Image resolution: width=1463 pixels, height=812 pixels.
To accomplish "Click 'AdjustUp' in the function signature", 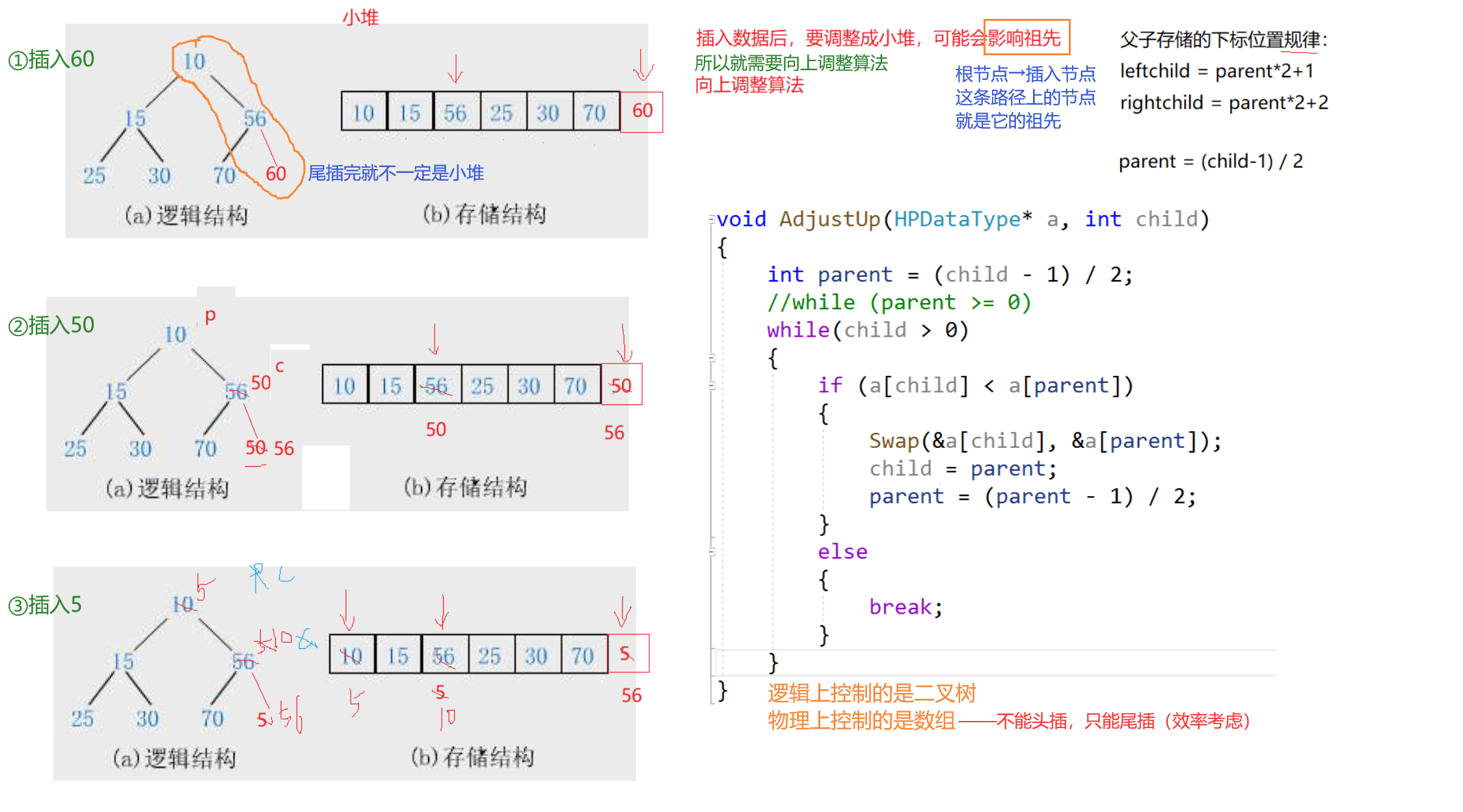I will point(830,220).
